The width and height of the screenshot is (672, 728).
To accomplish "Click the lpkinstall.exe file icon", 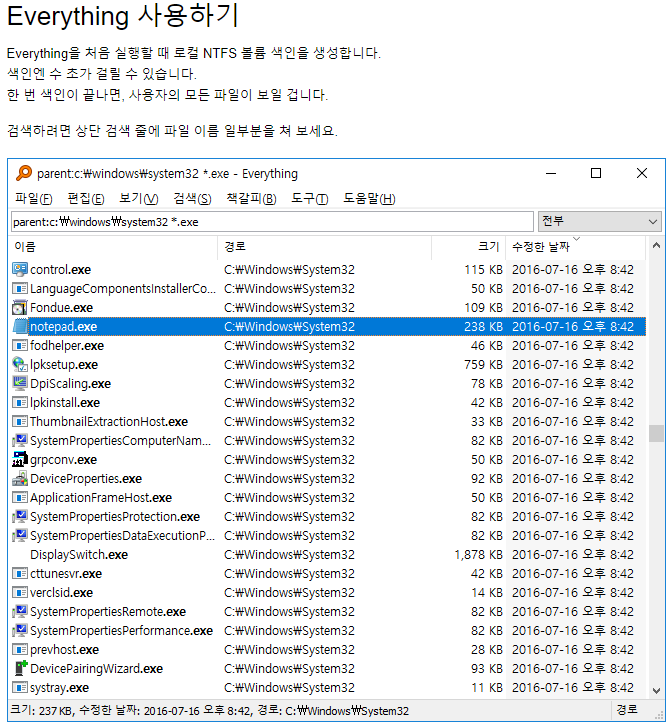I will [x=20, y=403].
